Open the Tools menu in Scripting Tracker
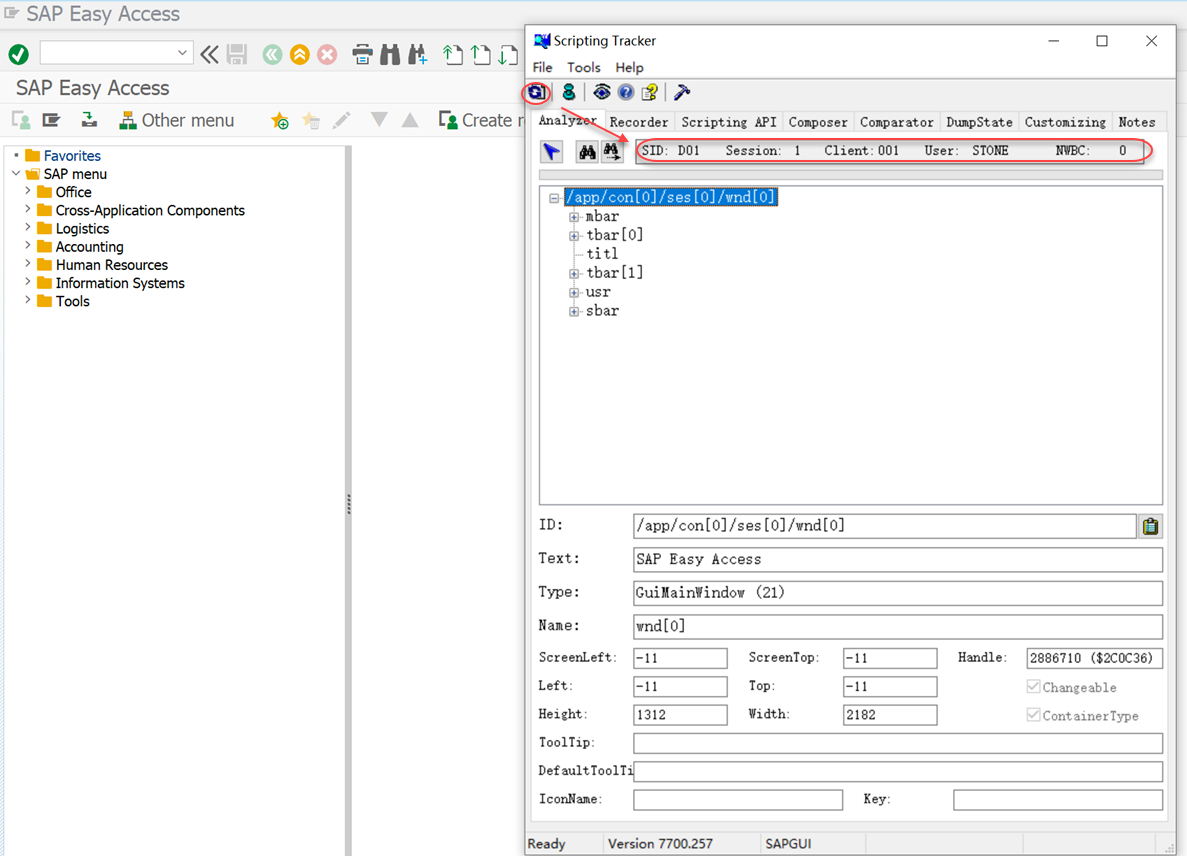 pos(584,67)
